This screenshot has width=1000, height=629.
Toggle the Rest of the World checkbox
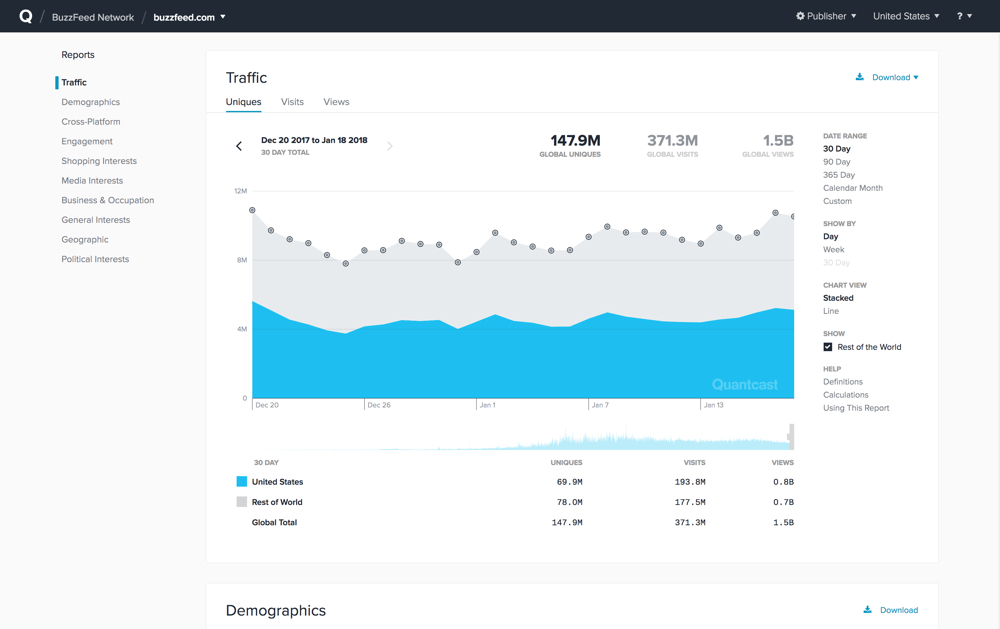[828, 347]
